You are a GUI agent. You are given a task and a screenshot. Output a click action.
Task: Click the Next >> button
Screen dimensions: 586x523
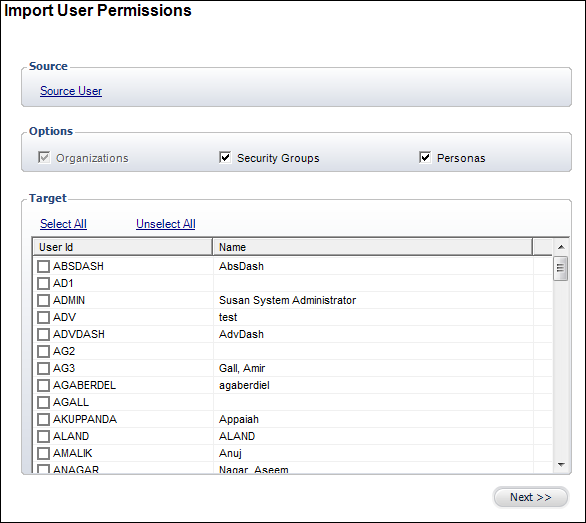(x=531, y=497)
